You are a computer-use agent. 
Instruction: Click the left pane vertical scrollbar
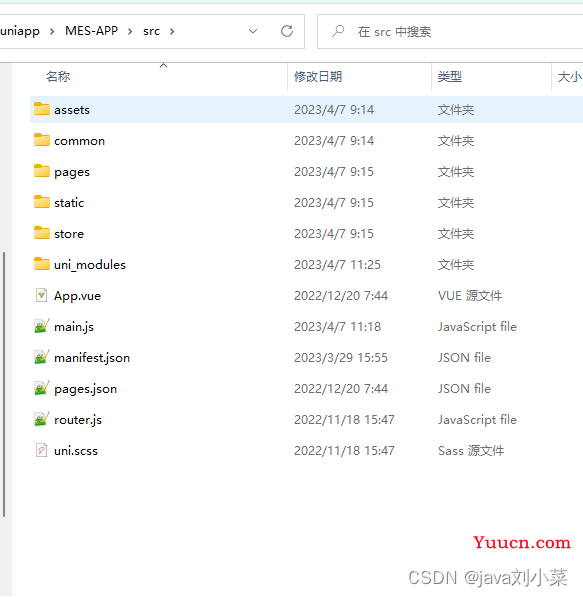[4, 385]
